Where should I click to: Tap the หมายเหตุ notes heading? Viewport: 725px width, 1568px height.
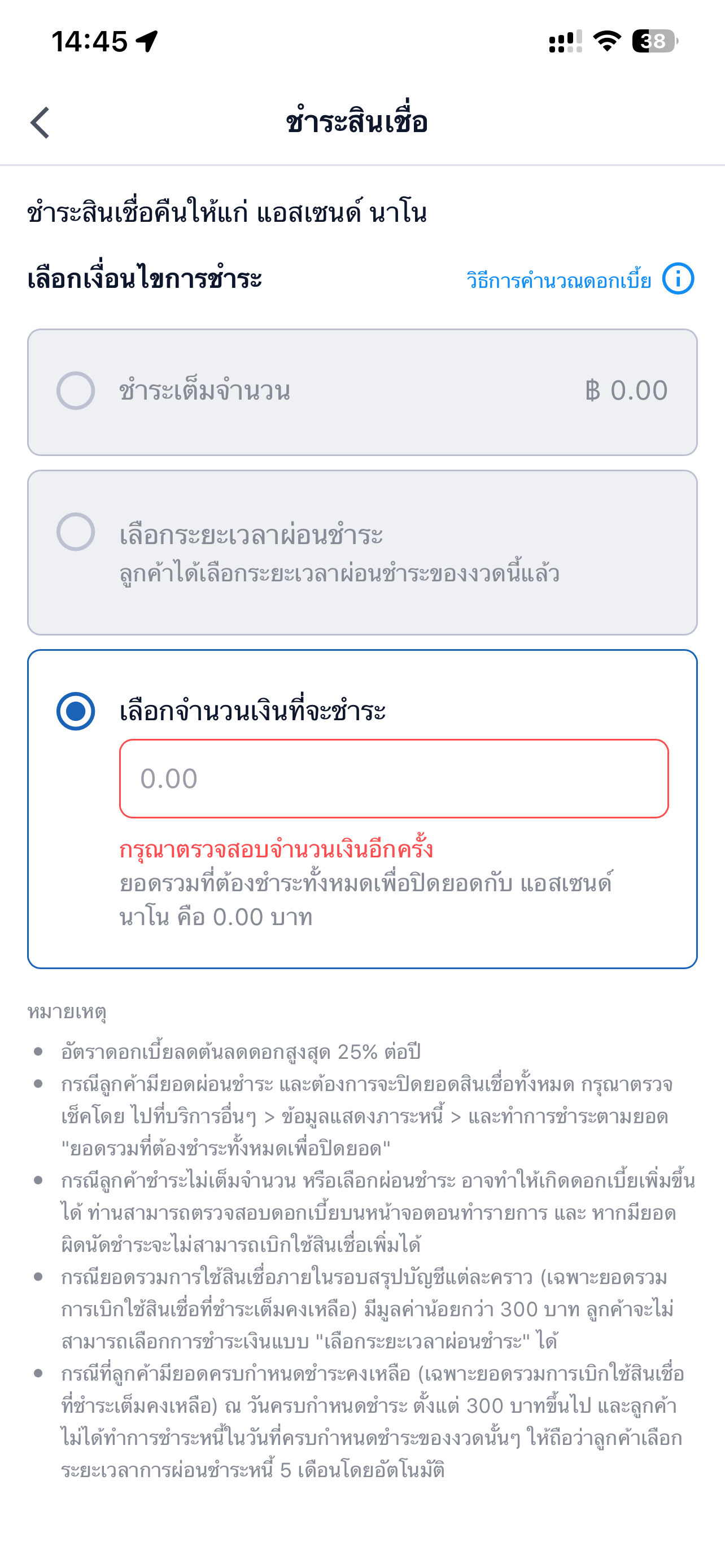tap(67, 1011)
